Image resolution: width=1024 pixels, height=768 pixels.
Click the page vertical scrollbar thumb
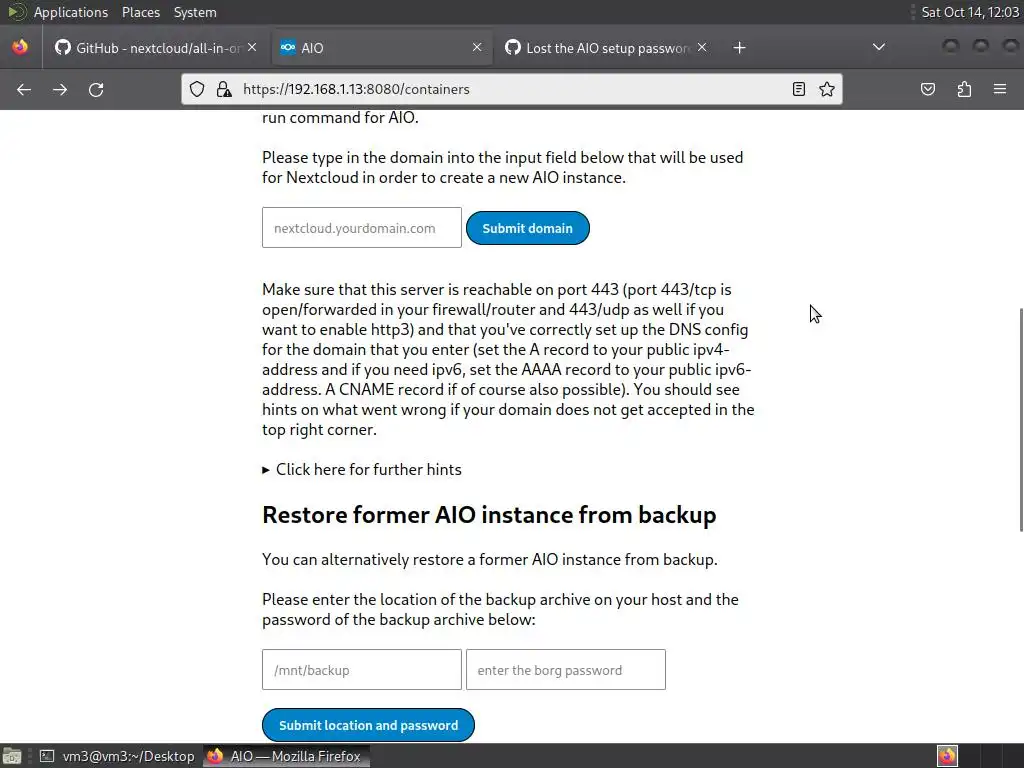[1020, 419]
